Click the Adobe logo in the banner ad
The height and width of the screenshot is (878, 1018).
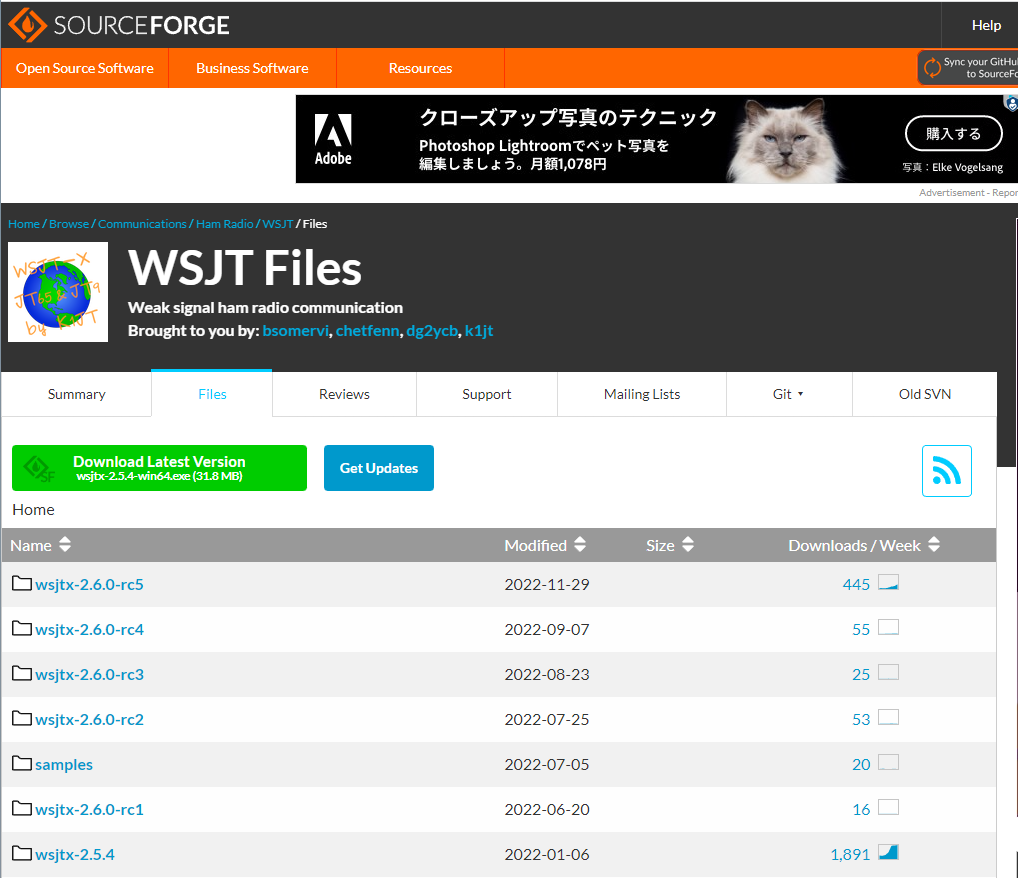[x=333, y=133]
